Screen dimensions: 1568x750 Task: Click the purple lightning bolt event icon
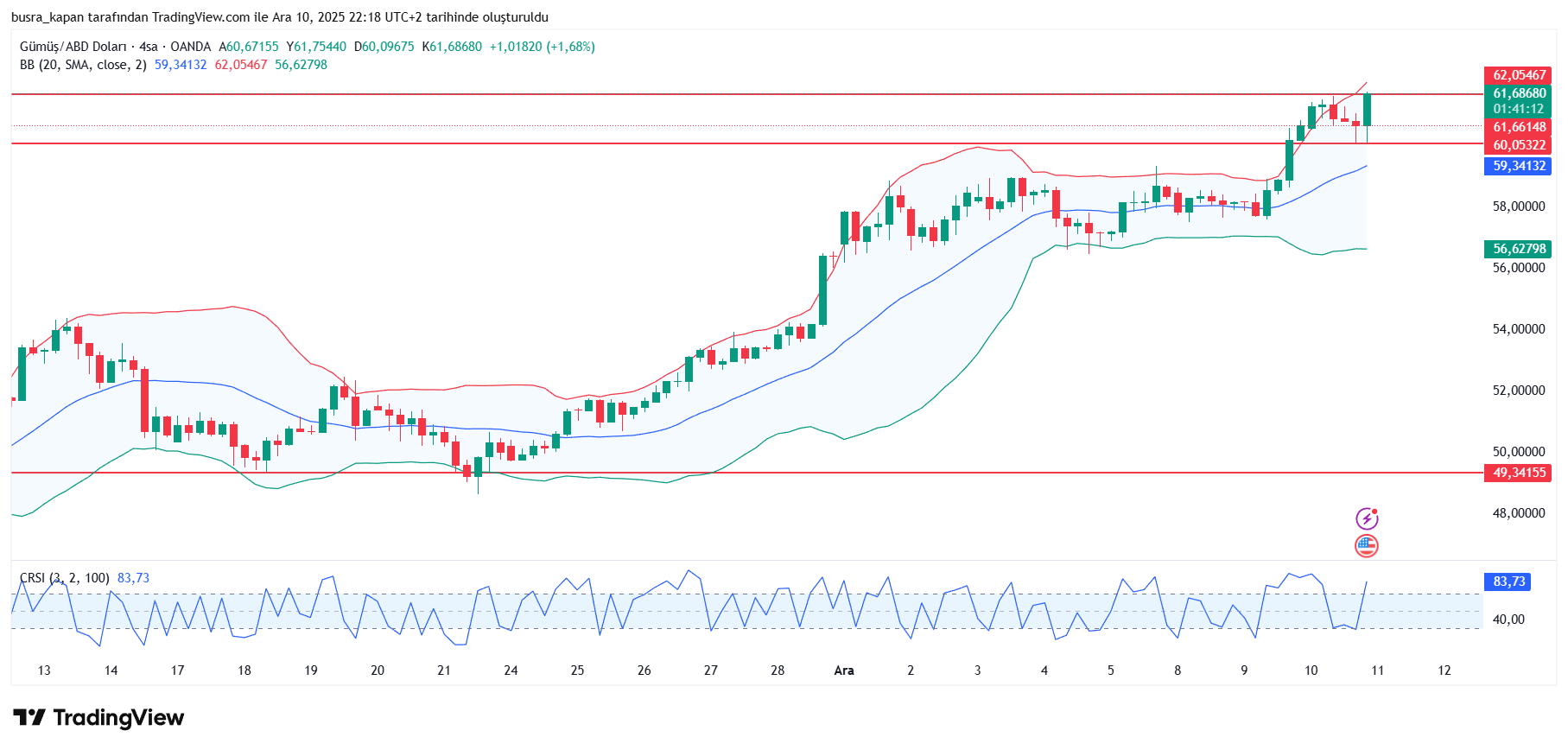tap(1367, 518)
